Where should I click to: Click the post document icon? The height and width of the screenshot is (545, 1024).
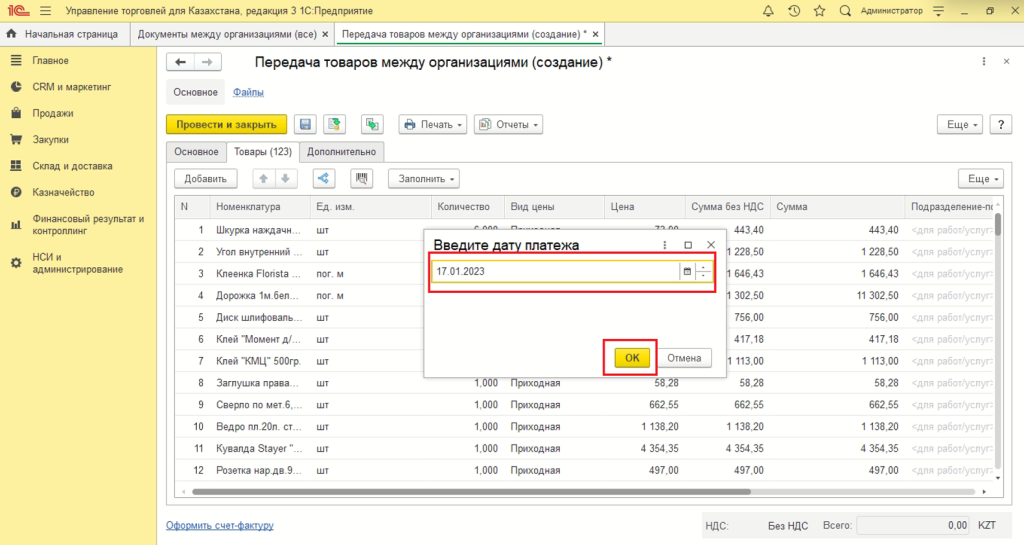pos(335,124)
